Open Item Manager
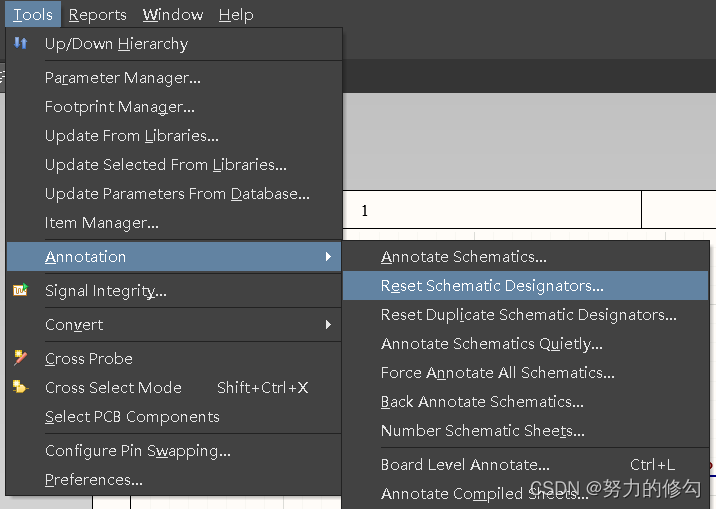716x509 pixels. pos(174,223)
